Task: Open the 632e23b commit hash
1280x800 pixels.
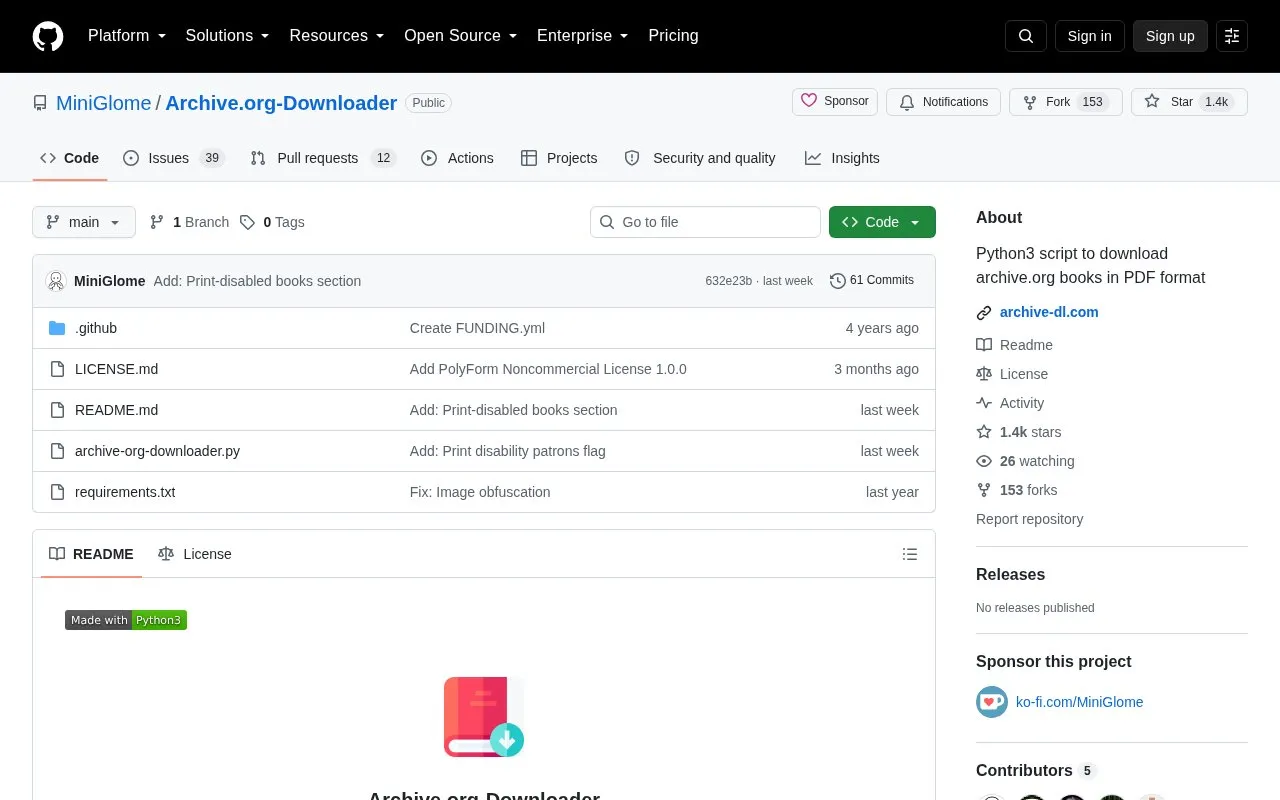Action: pos(728,281)
